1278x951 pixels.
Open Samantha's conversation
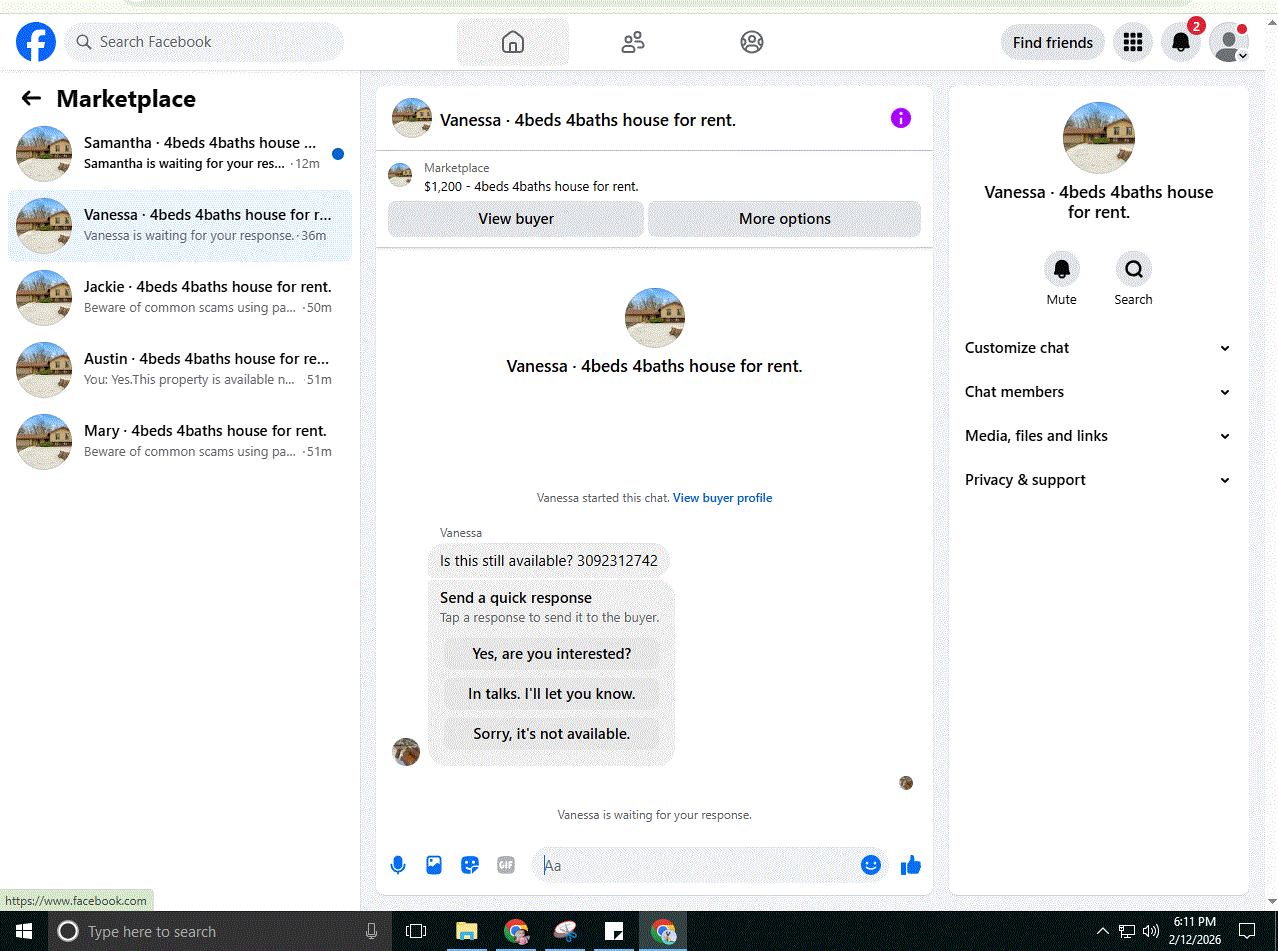point(180,153)
